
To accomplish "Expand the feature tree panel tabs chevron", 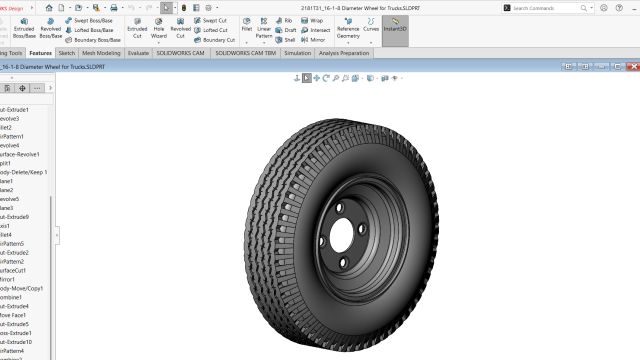I will (50, 88).
